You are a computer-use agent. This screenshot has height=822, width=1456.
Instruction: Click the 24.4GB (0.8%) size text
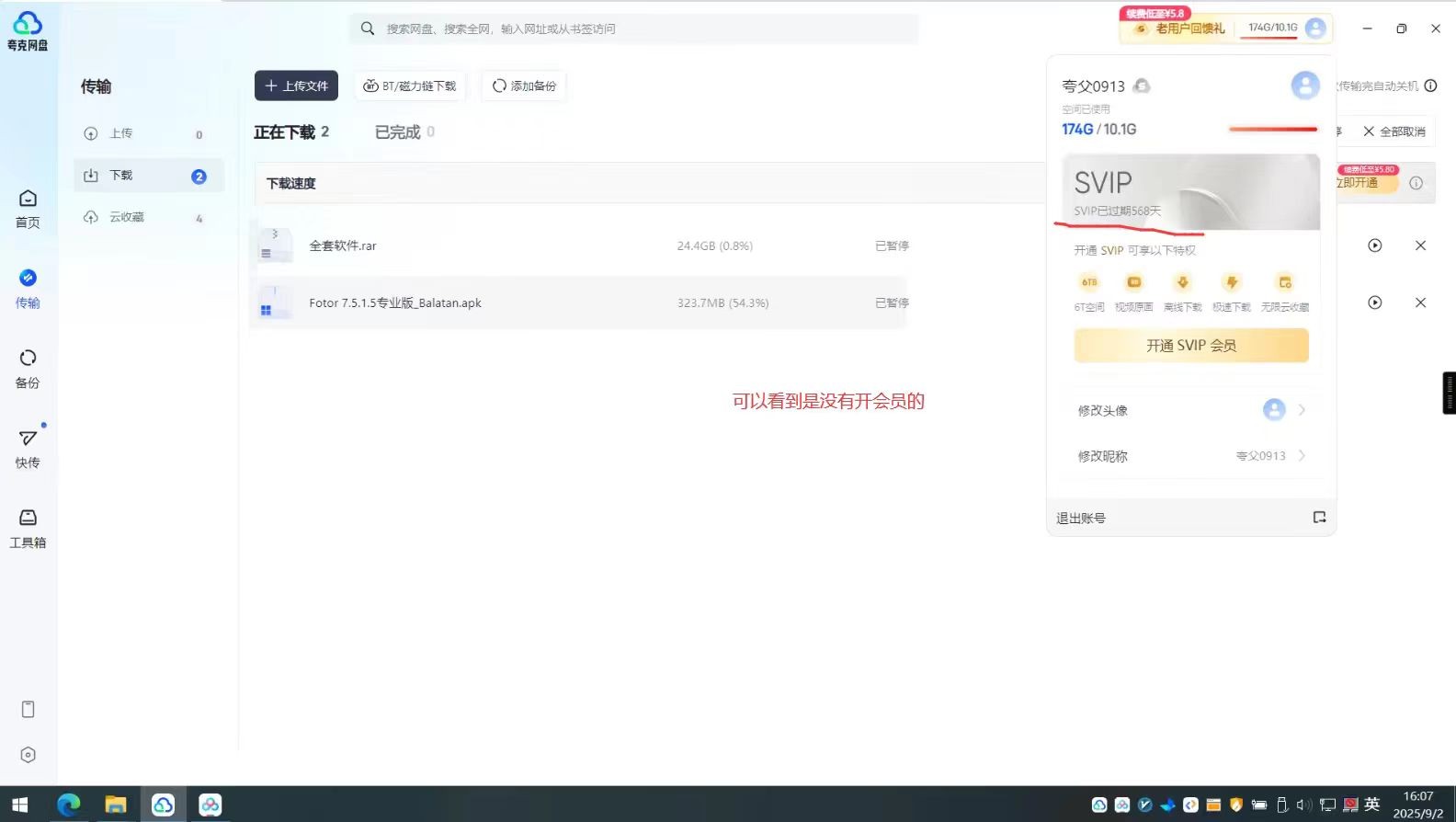point(715,245)
